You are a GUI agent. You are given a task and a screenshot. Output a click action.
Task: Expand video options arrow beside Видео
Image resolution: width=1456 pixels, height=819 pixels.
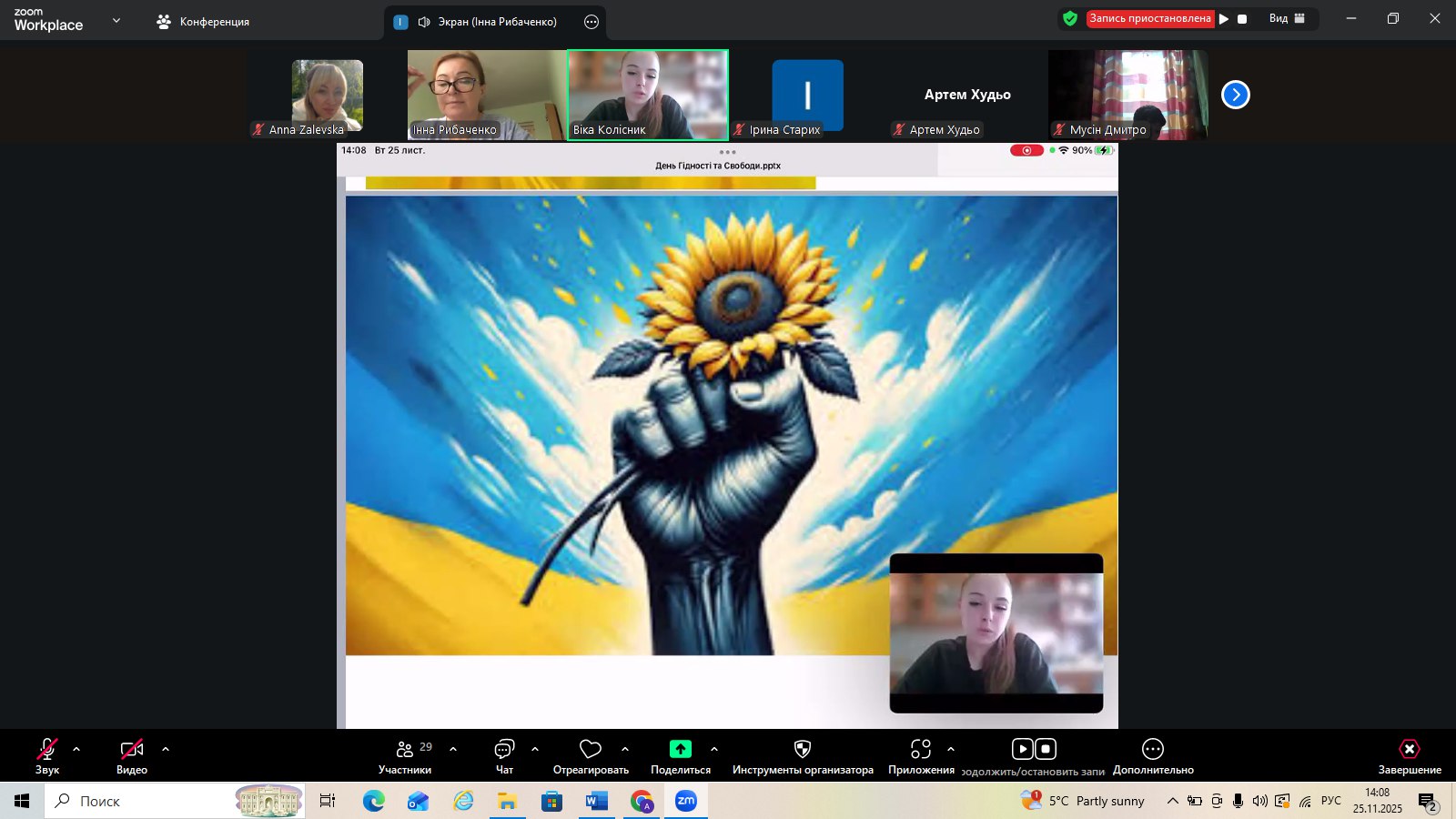pyautogui.click(x=166, y=749)
